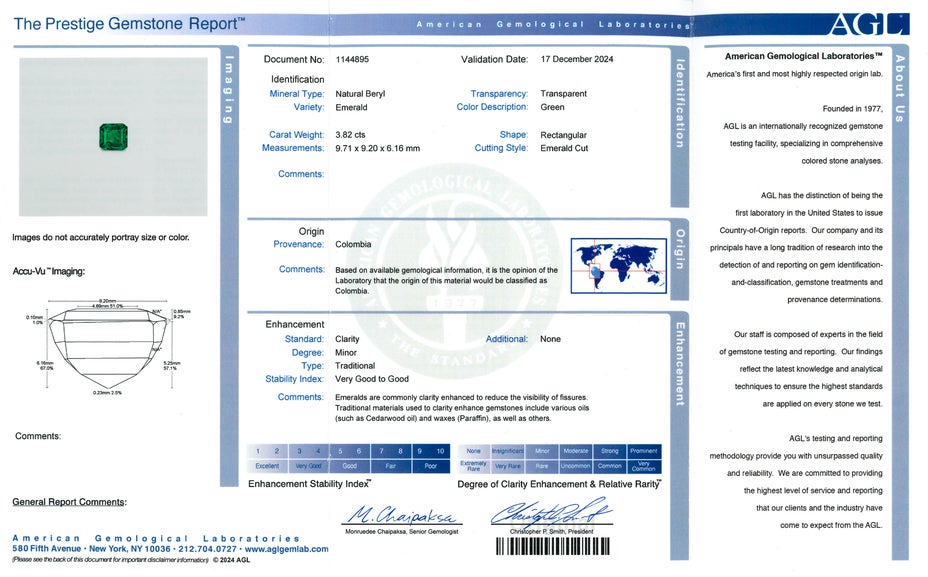Click the barcode under the president's signature

tap(552, 546)
